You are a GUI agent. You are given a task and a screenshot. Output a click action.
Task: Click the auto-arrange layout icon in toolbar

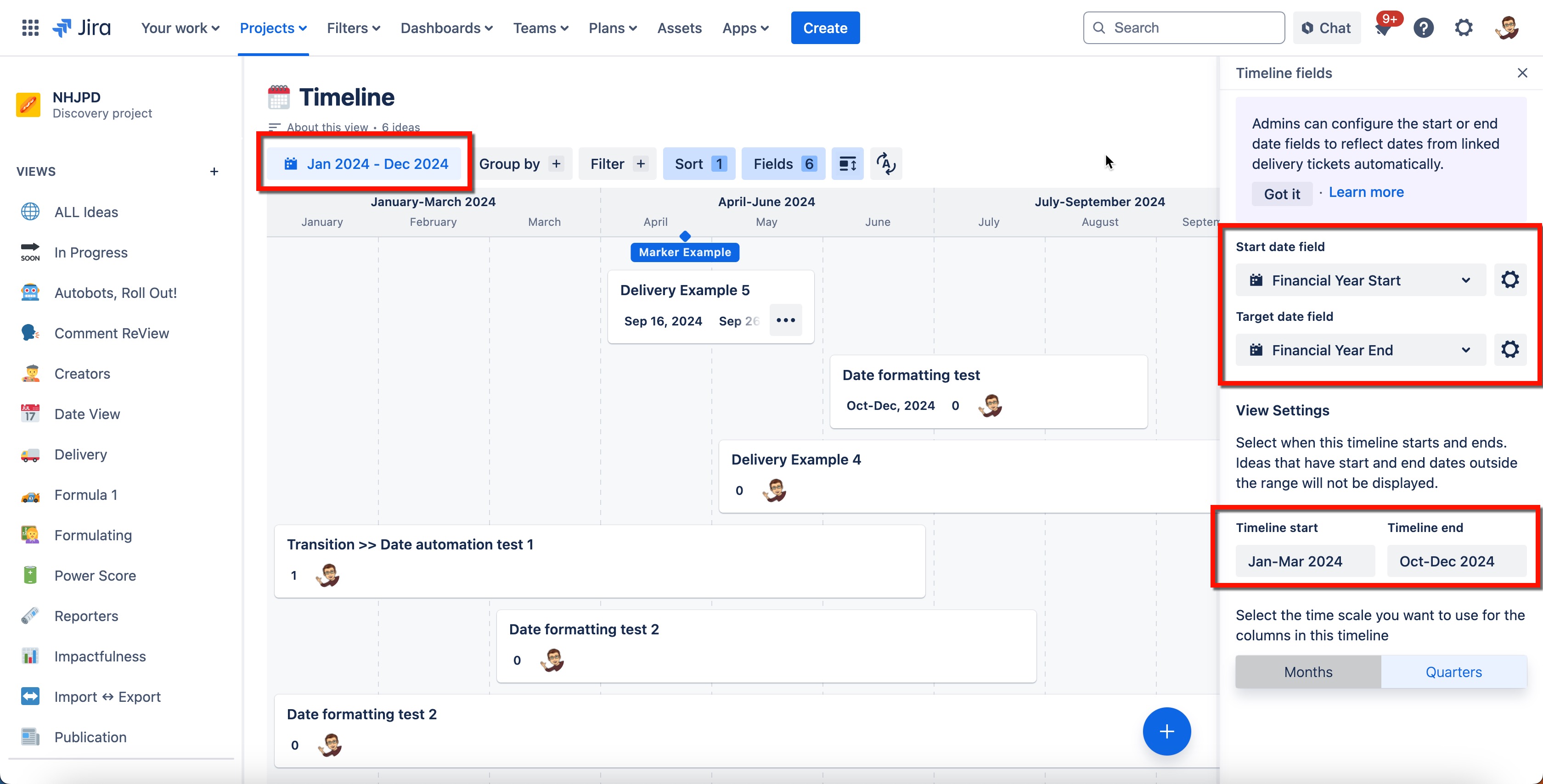pyautogui.click(x=886, y=163)
